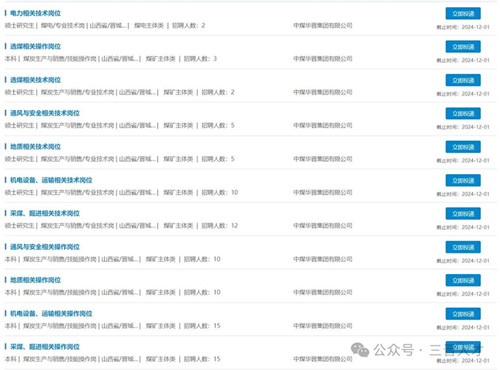The height and width of the screenshot is (370, 500).
Task: Click 招聘人数: 3 under 选煤相关操作岗位
Action: [200, 59]
